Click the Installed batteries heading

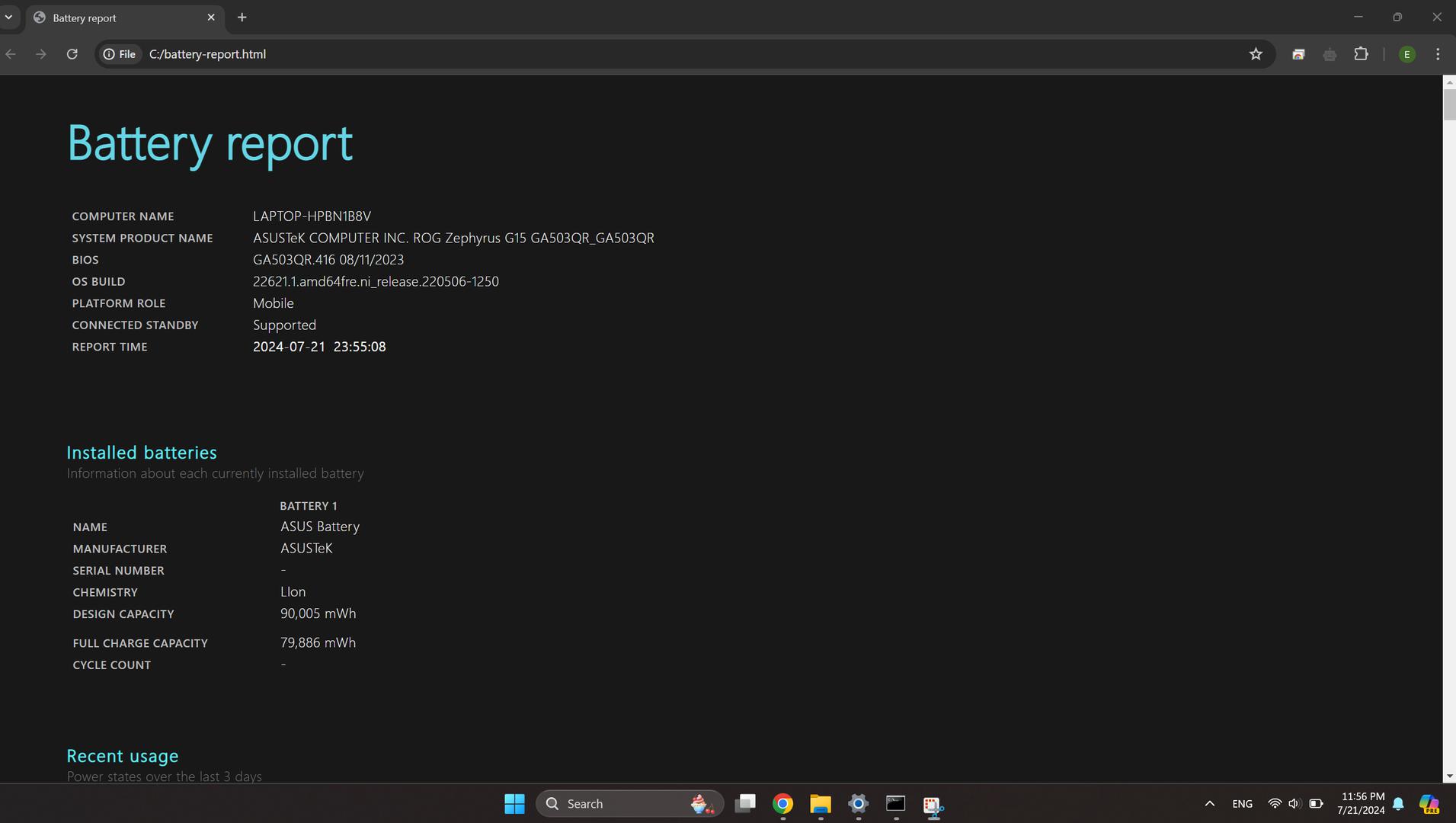pyautogui.click(x=142, y=453)
